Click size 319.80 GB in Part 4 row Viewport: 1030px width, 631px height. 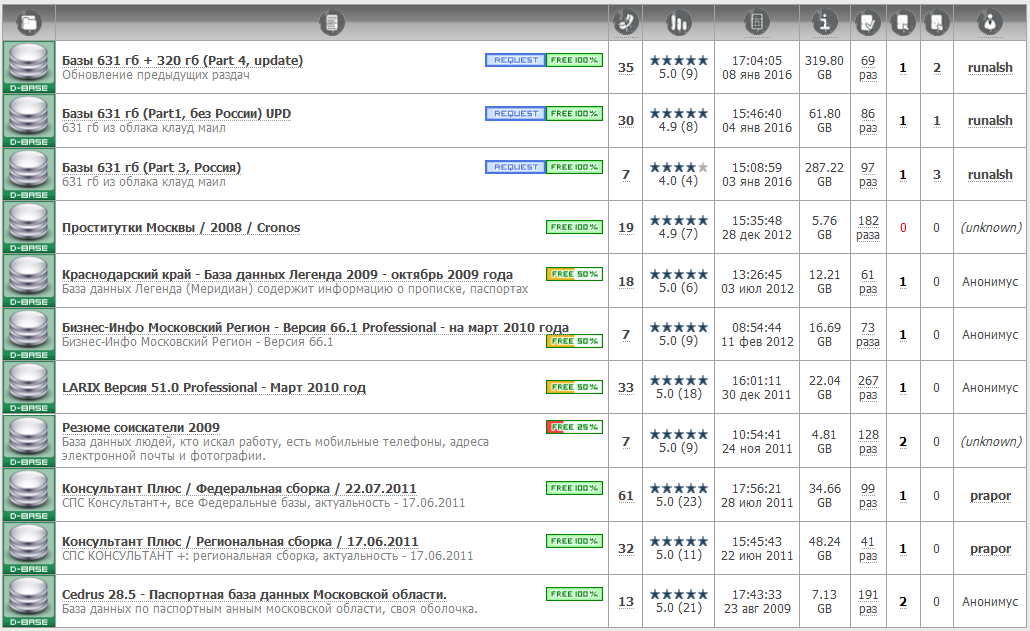pos(824,68)
